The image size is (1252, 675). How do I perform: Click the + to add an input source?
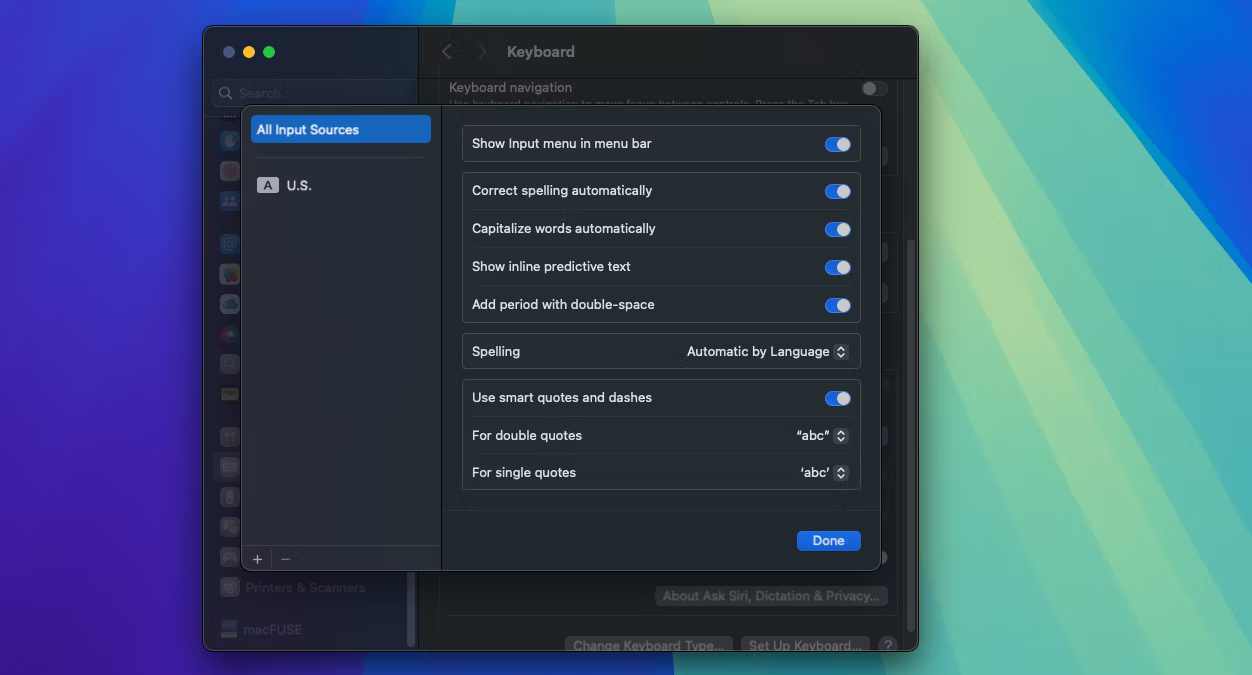coord(258,559)
